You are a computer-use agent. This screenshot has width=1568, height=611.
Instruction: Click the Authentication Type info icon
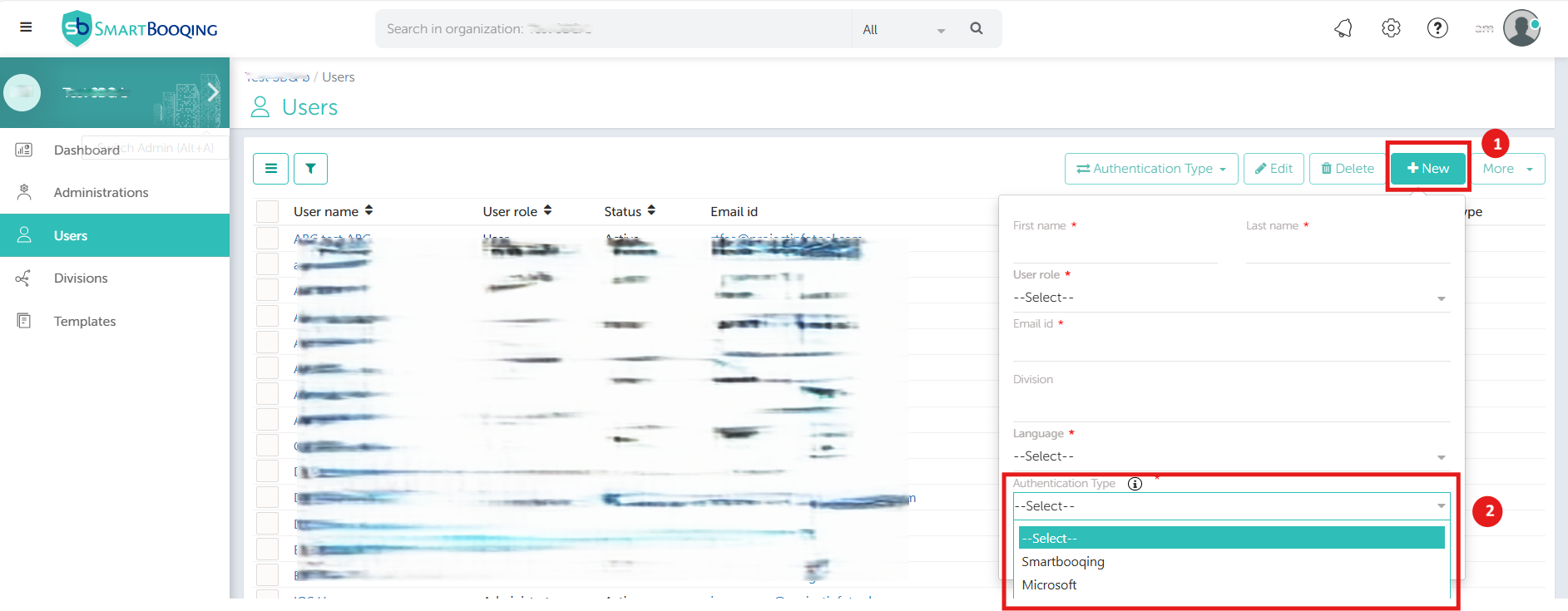point(1135,484)
